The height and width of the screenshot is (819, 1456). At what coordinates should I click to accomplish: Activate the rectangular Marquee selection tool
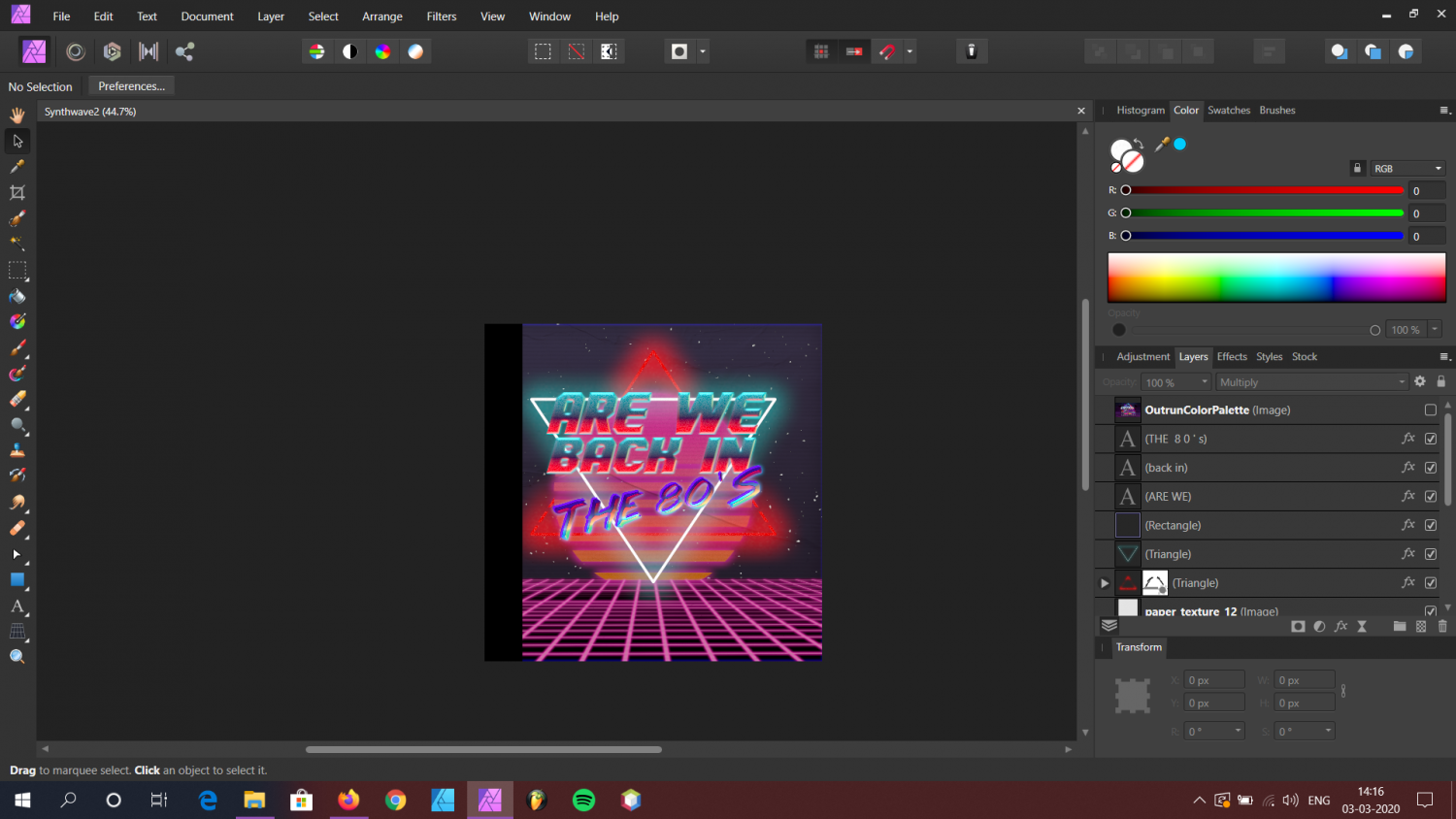[x=17, y=270]
